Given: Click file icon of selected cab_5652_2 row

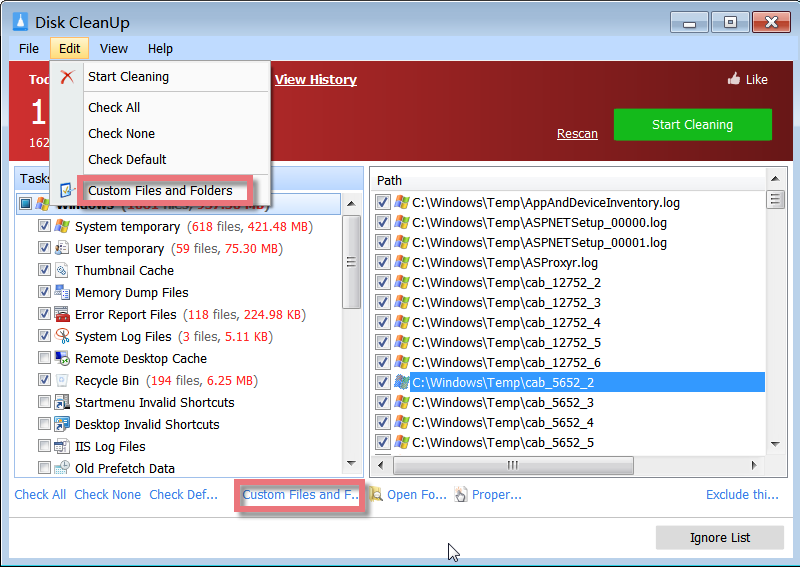Looking at the screenshot, I should pos(402,382).
